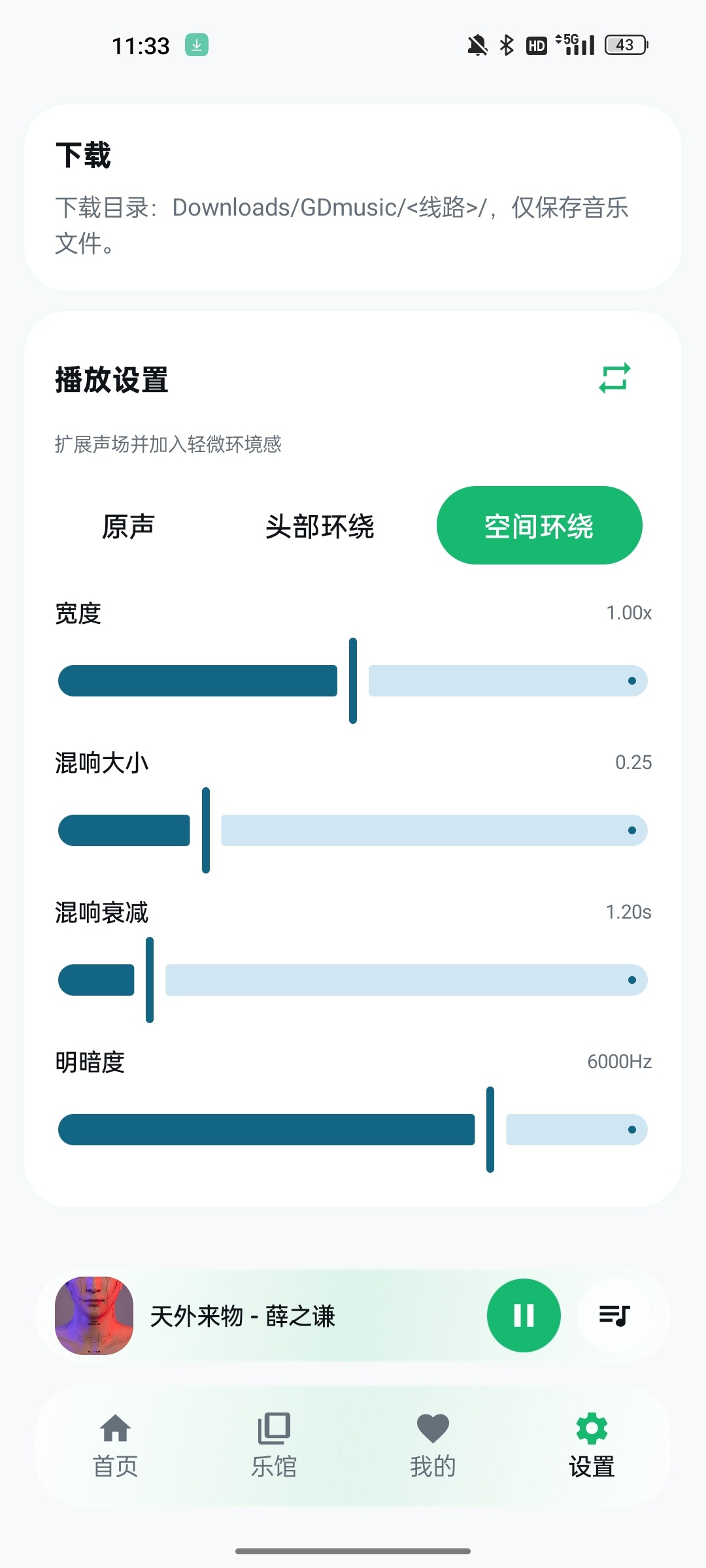Pause the currently playing song

point(524,1315)
